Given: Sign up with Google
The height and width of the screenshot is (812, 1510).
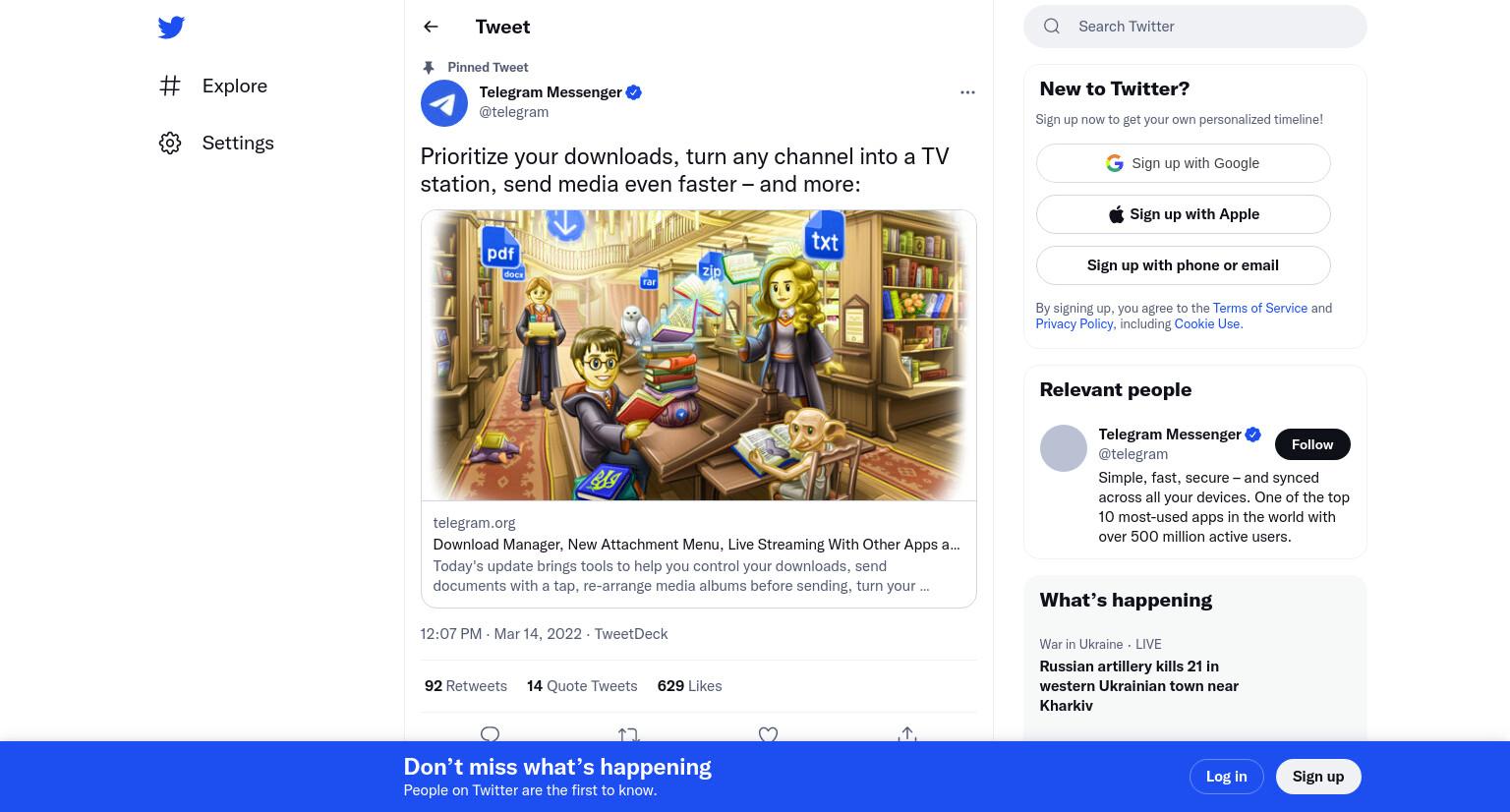Looking at the screenshot, I should pos(1183,163).
